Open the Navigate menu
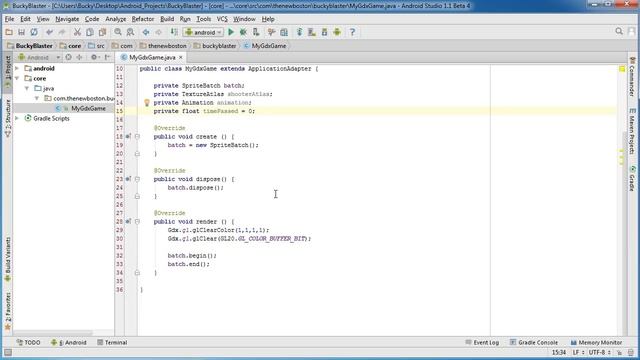This screenshot has width=640, height=360. click(67, 19)
